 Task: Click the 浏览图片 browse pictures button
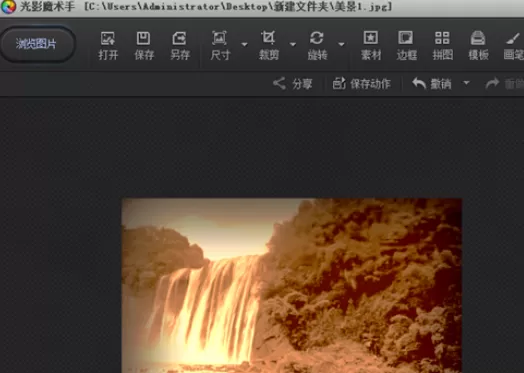click(37, 44)
